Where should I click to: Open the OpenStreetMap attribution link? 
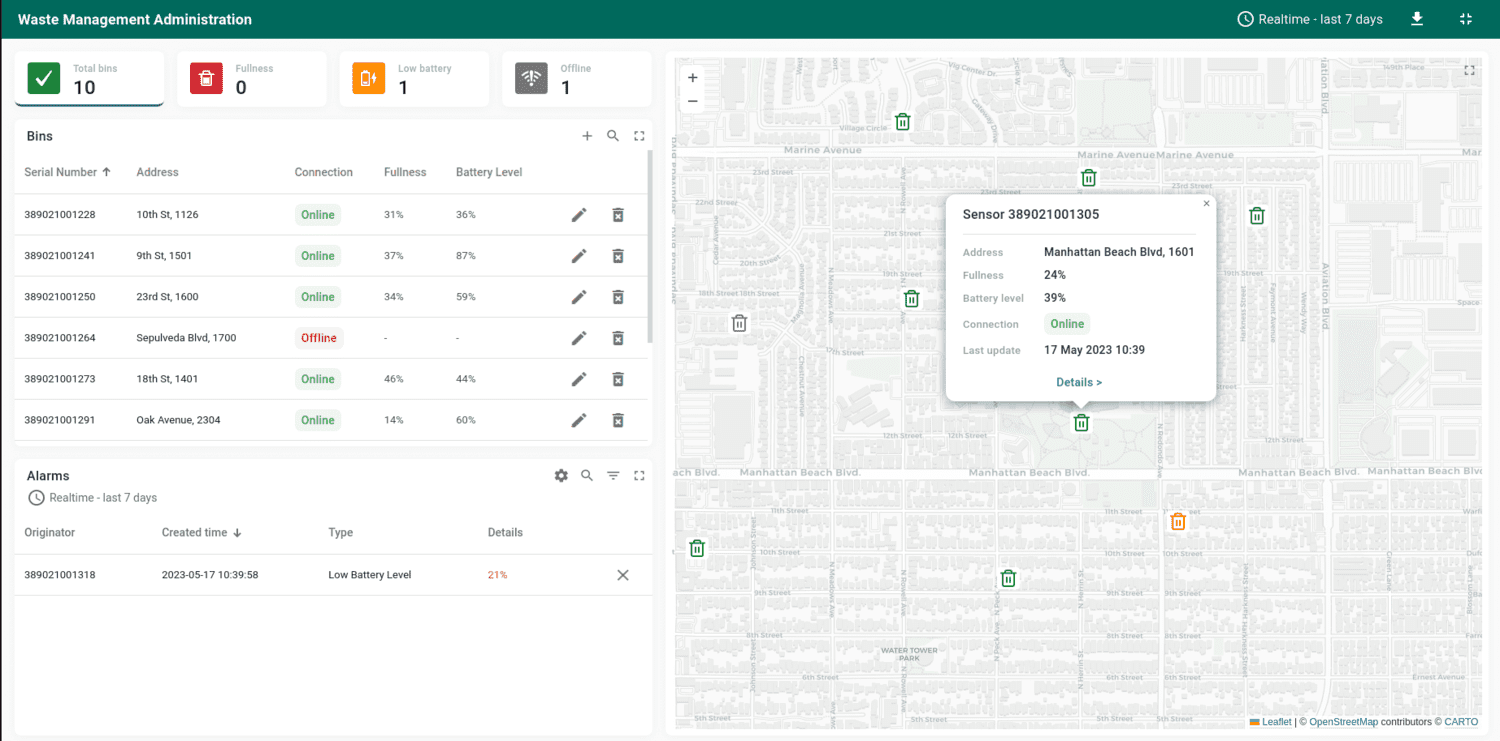1343,721
